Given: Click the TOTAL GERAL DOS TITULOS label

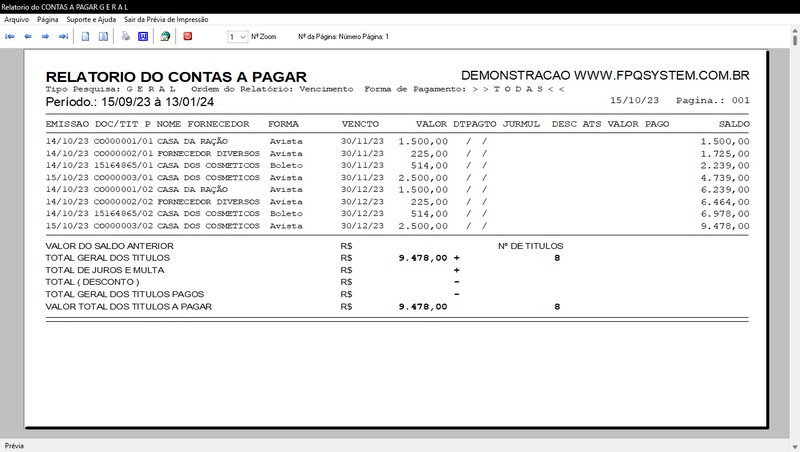Looking at the screenshot, I should (108, 258).
